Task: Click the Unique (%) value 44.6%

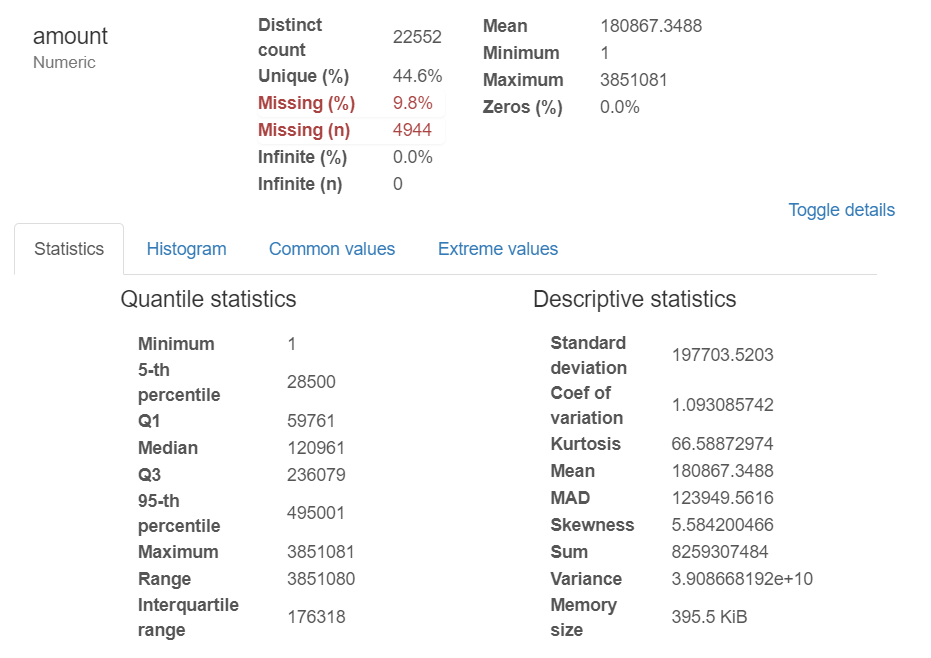Action: tap(419, 75)
